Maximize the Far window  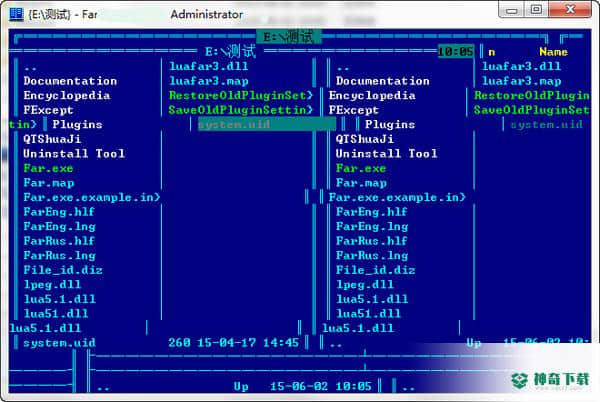[536, 10]
